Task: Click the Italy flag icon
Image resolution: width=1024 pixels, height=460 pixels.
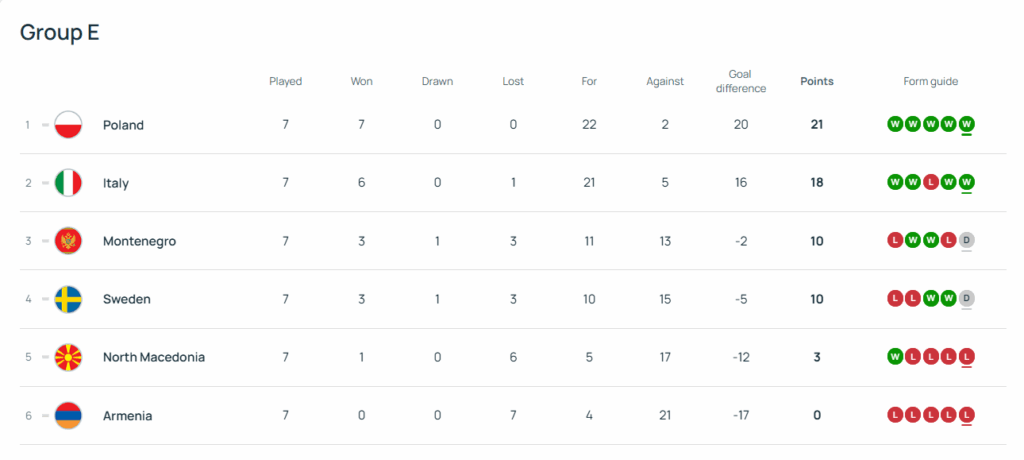Action: tap(68, 183)
